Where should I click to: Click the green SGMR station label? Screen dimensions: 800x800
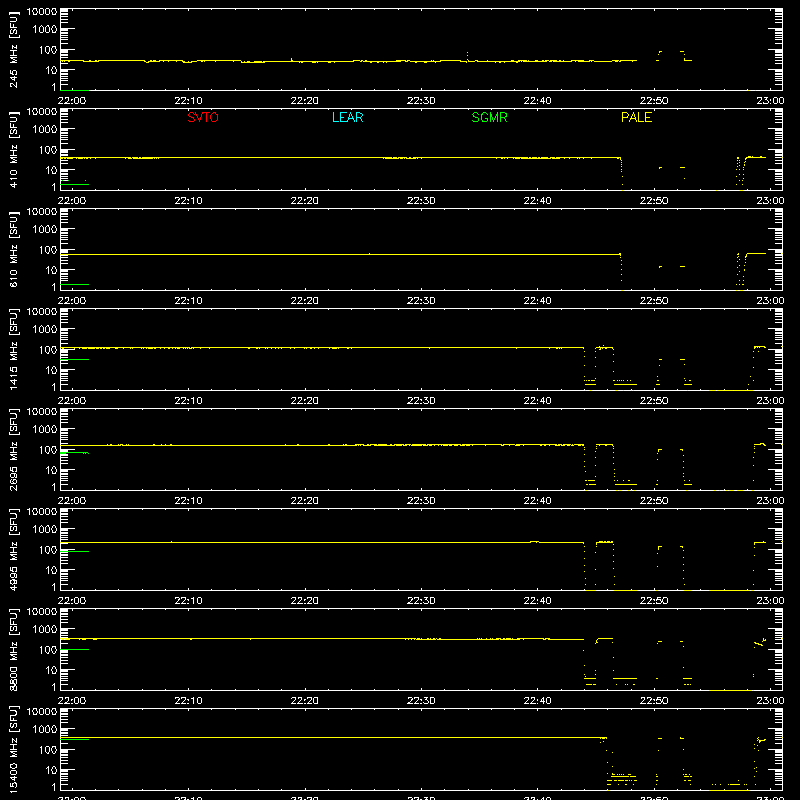489,117
